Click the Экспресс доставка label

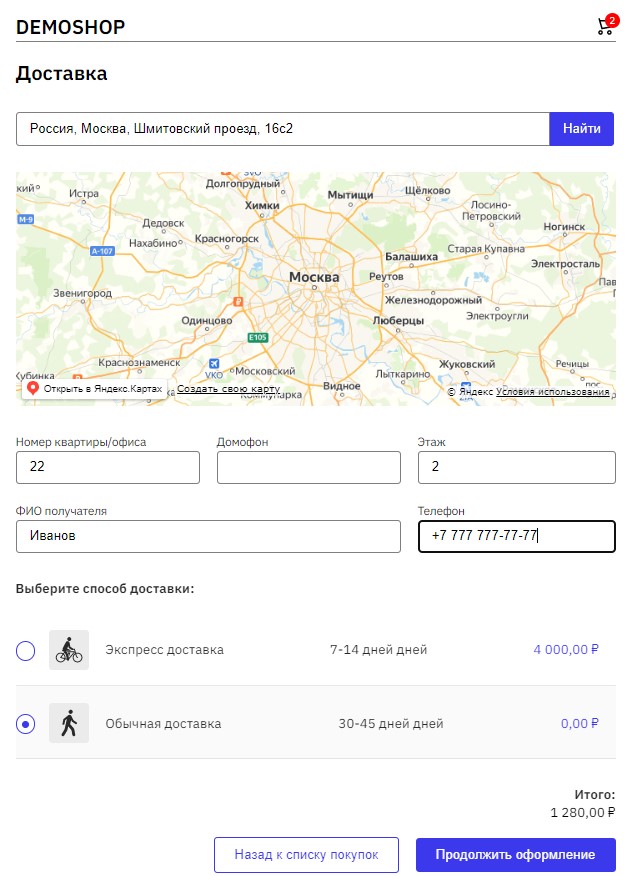(165, 650)
